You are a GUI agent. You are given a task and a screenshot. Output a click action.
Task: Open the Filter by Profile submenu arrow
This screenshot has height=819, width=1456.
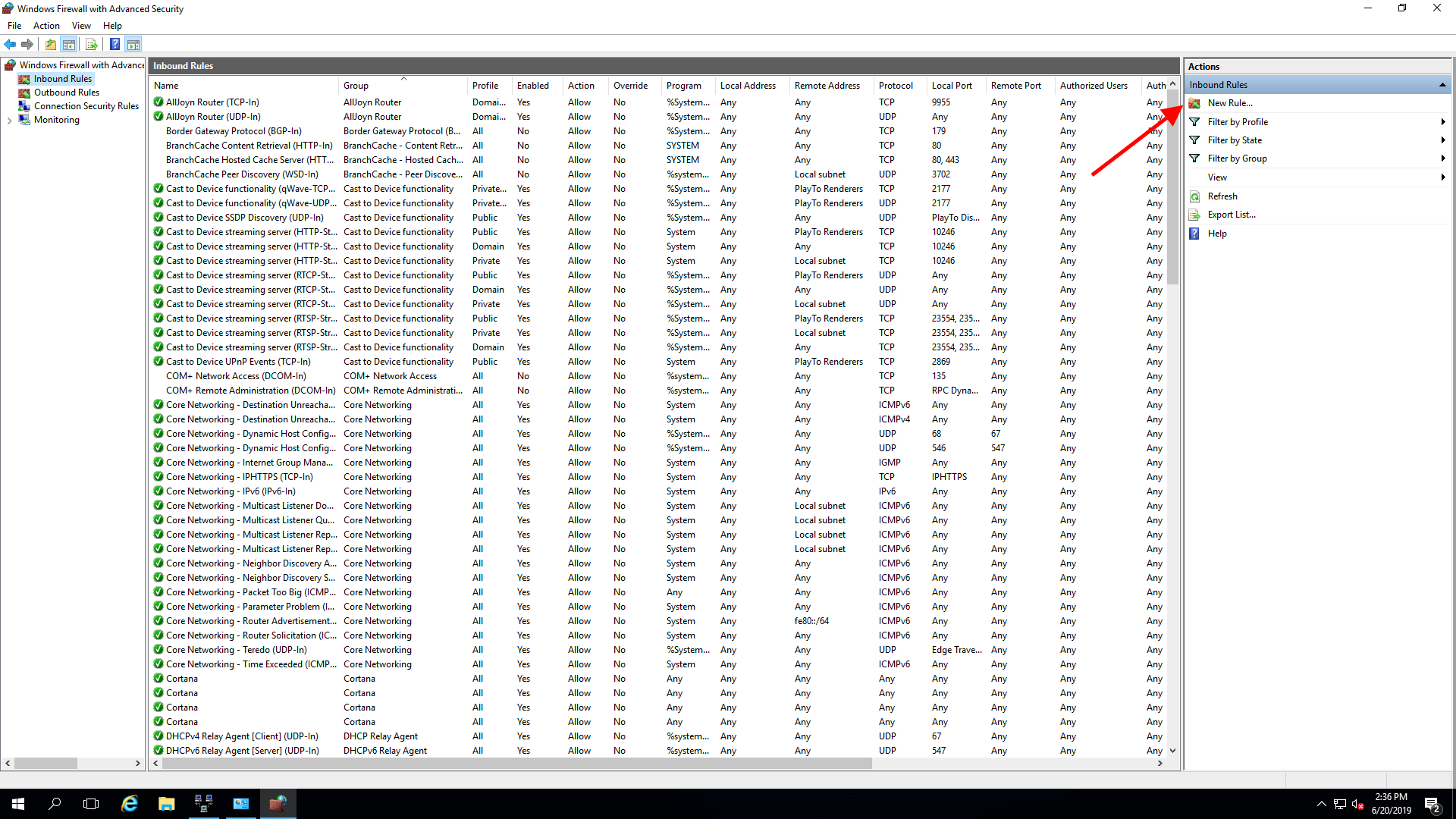click(1443, 122)
